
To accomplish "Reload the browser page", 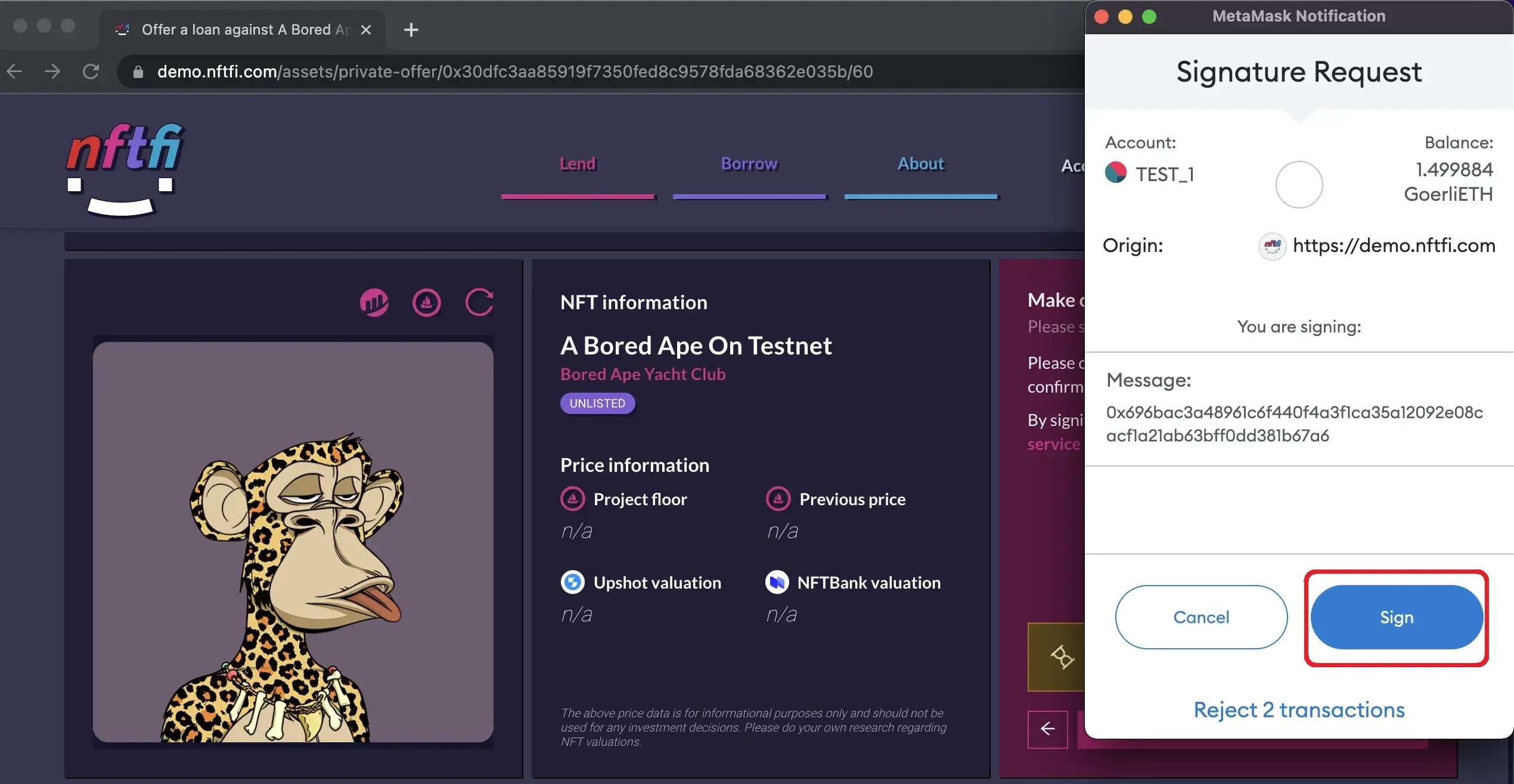I will coord(91,71).
